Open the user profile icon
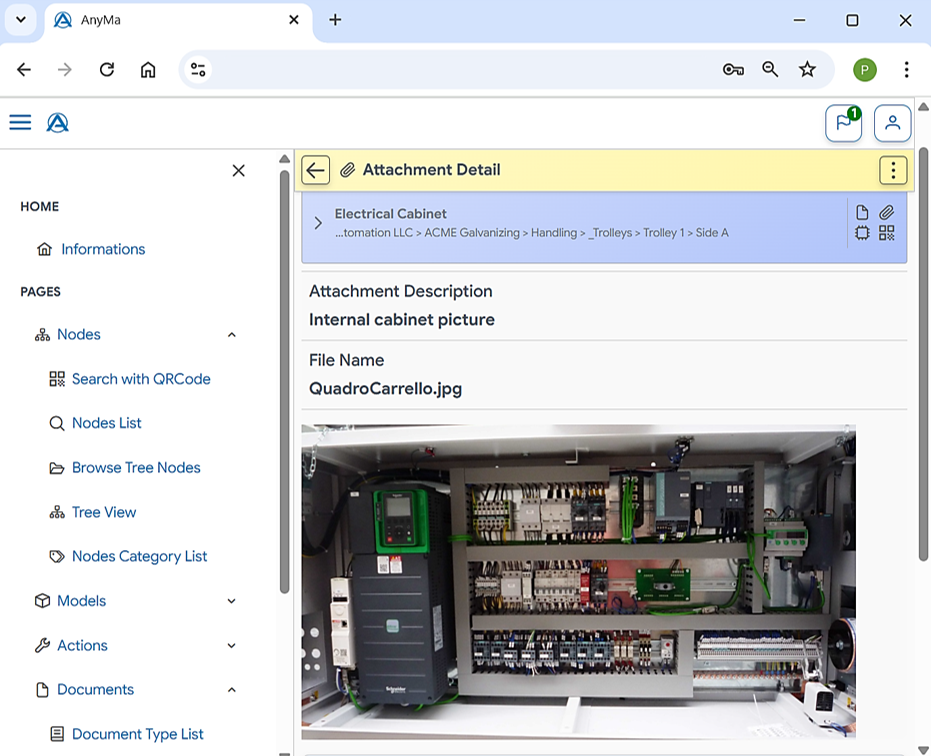This screenshot has width=931, height=756. pos(892,123)
